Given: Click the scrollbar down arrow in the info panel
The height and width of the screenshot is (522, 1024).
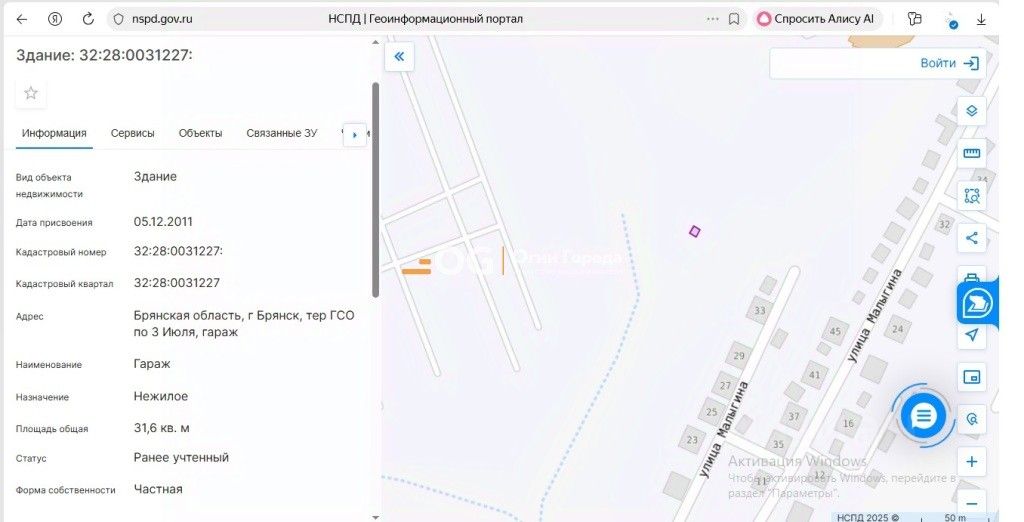Looking at the screenshot, I should tap(376, 517).
